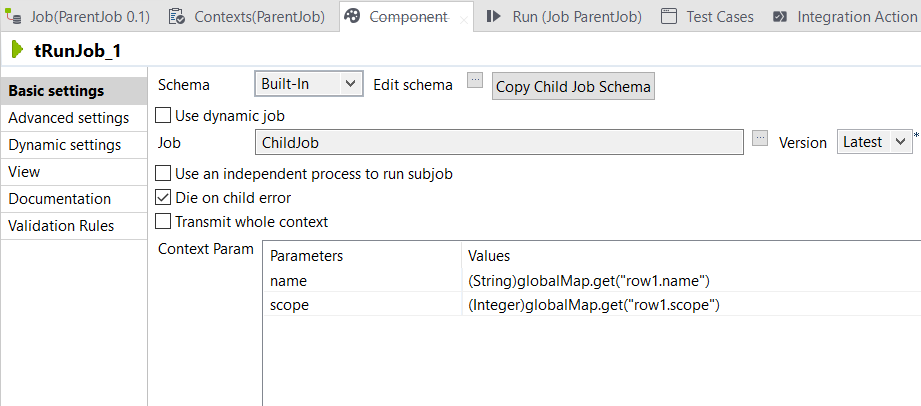Click the ChildJob job name field
The image size is (921, 406).
click(499, 143)
